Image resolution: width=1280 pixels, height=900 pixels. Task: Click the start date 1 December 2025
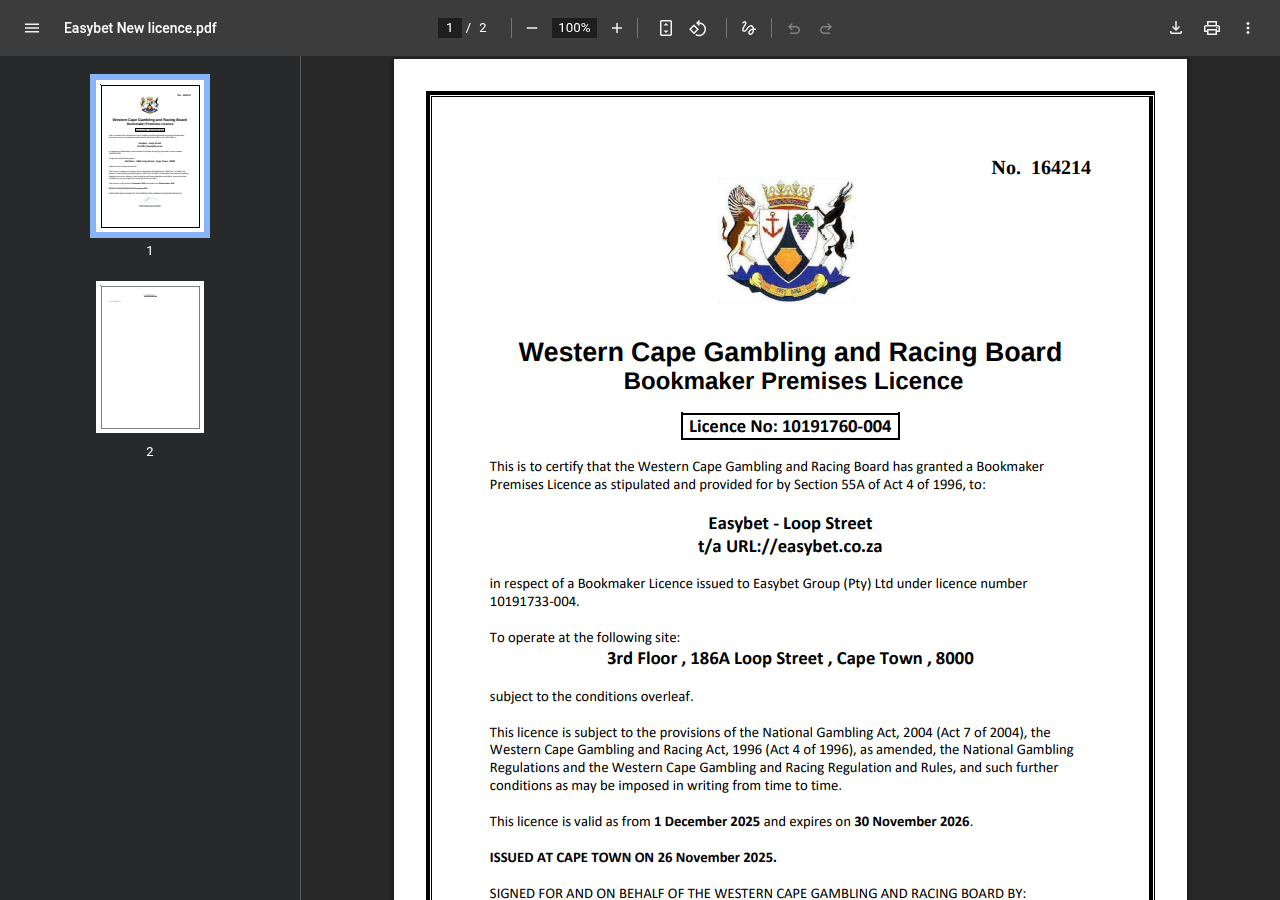(707, 821)
